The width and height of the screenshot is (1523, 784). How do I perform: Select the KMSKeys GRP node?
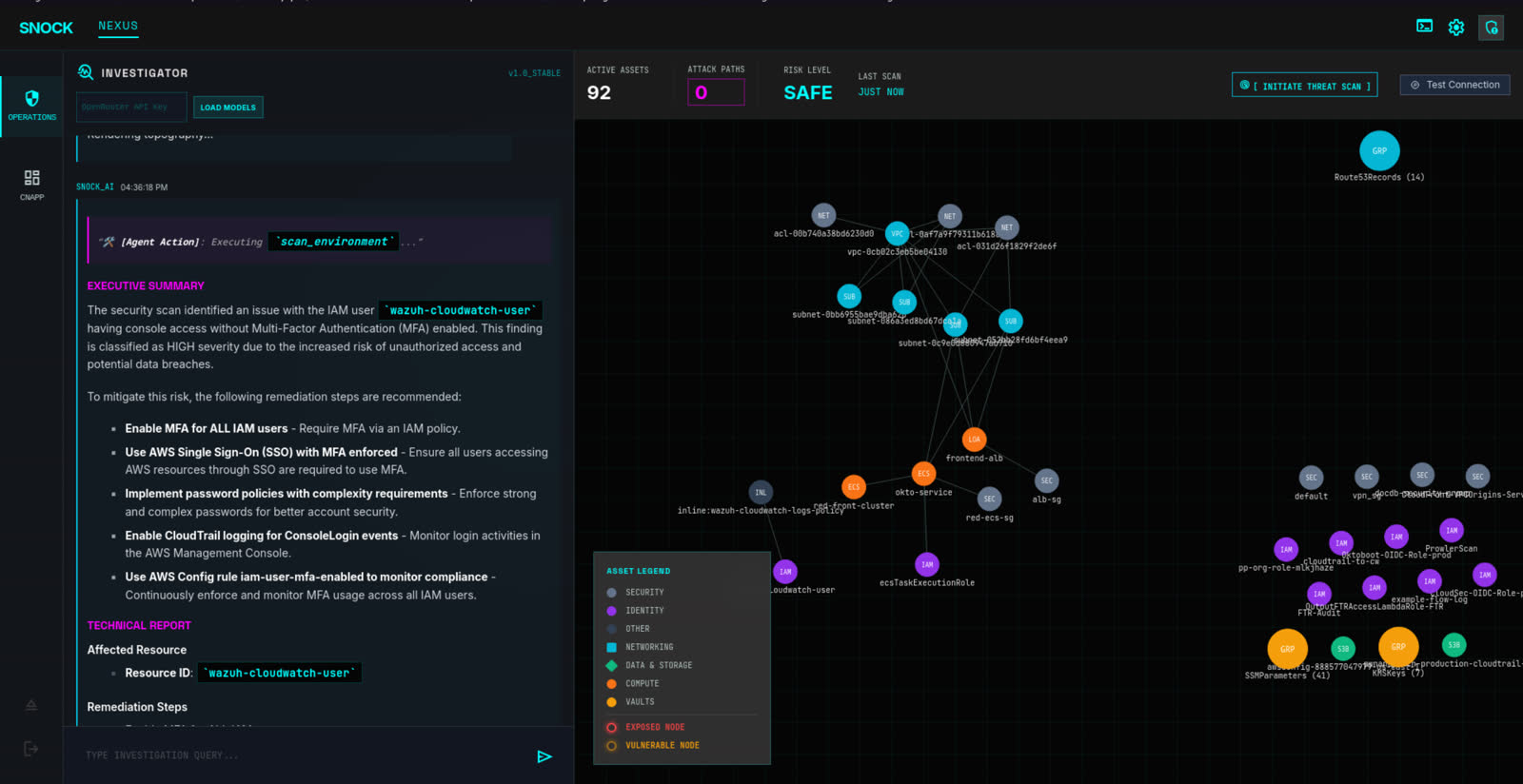1398,647
